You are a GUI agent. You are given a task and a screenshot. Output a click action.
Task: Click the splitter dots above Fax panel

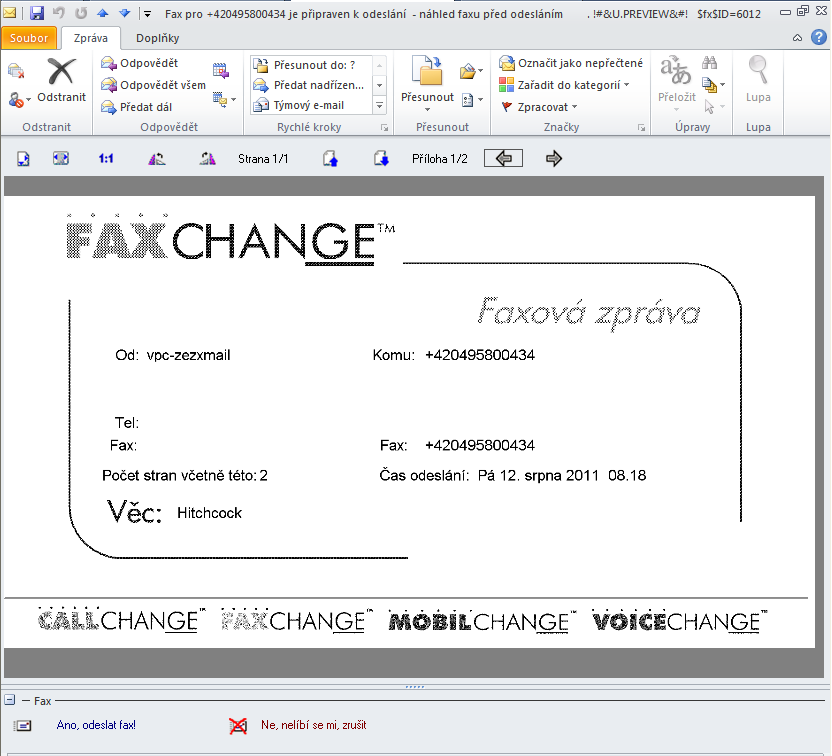click(414, 687)
